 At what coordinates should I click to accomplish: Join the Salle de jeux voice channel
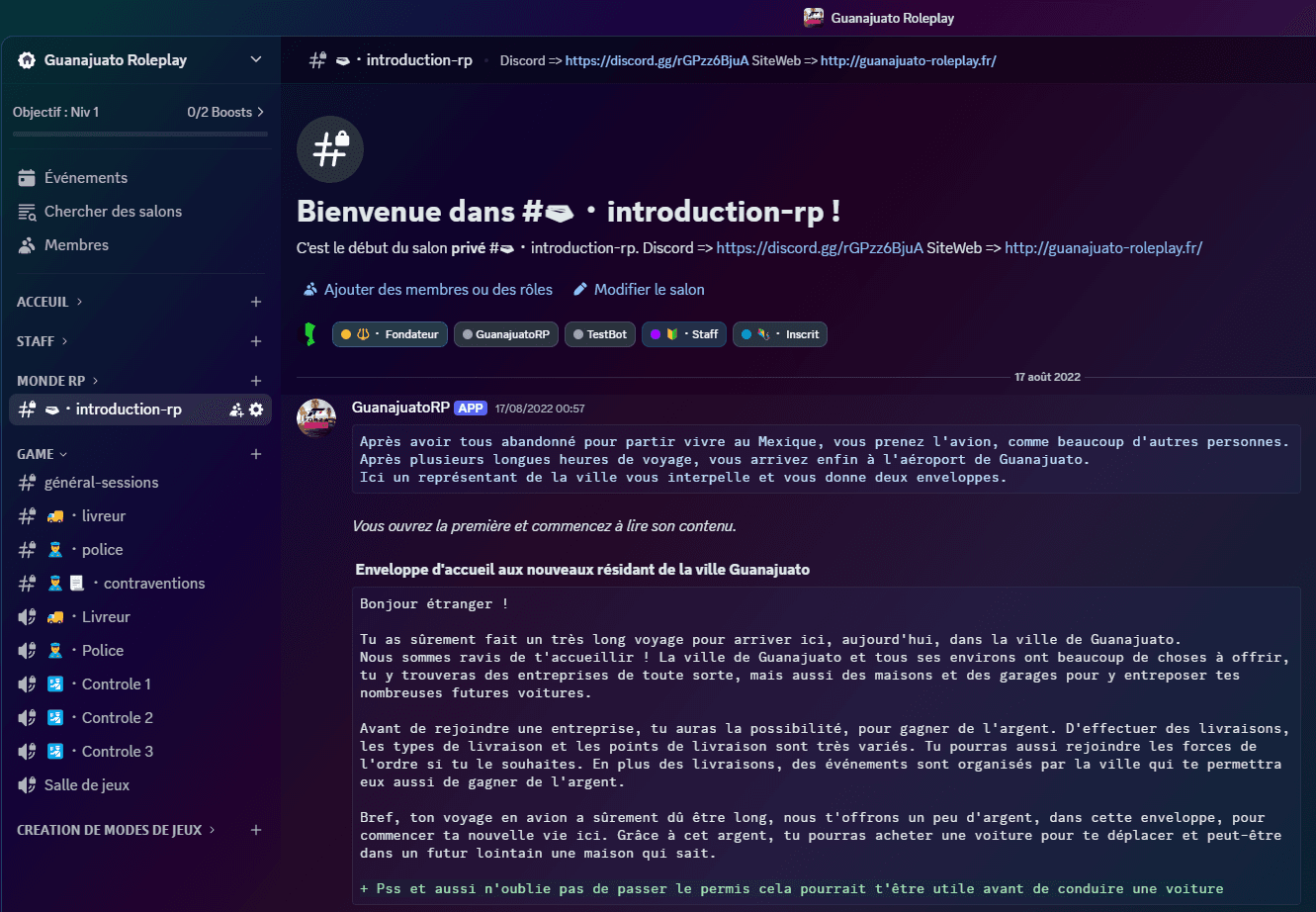point(87,785)
